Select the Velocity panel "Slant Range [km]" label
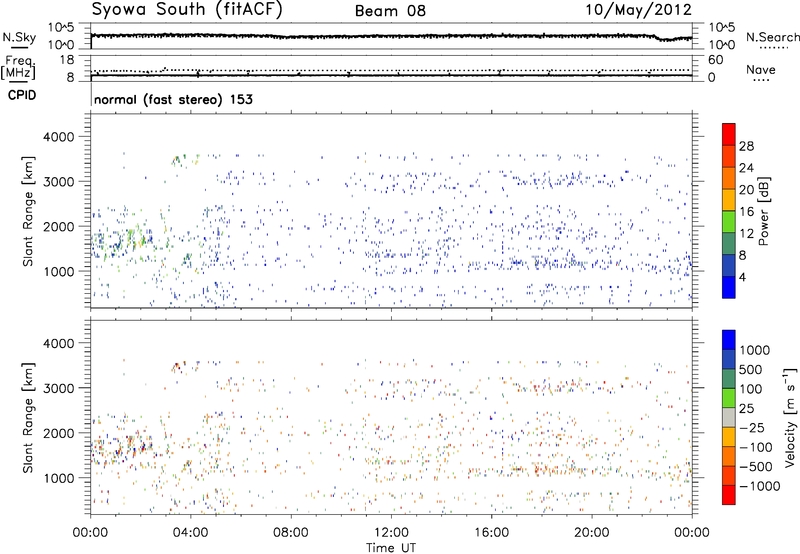The image size is (800, 554). tap(28, 417)
